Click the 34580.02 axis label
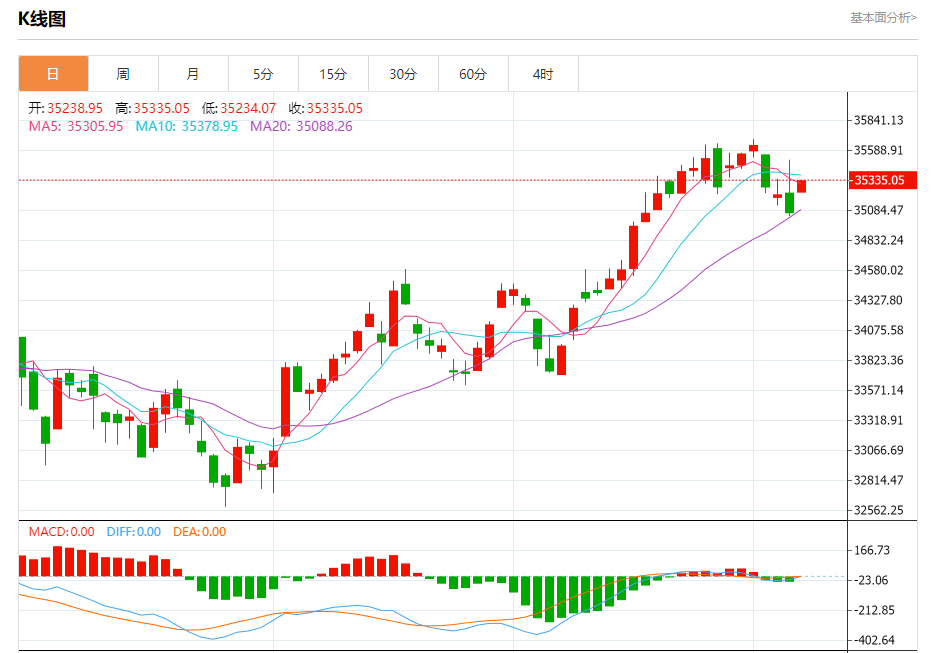The height and width of the screenshot is (653, 933). [x=878, y=270]
